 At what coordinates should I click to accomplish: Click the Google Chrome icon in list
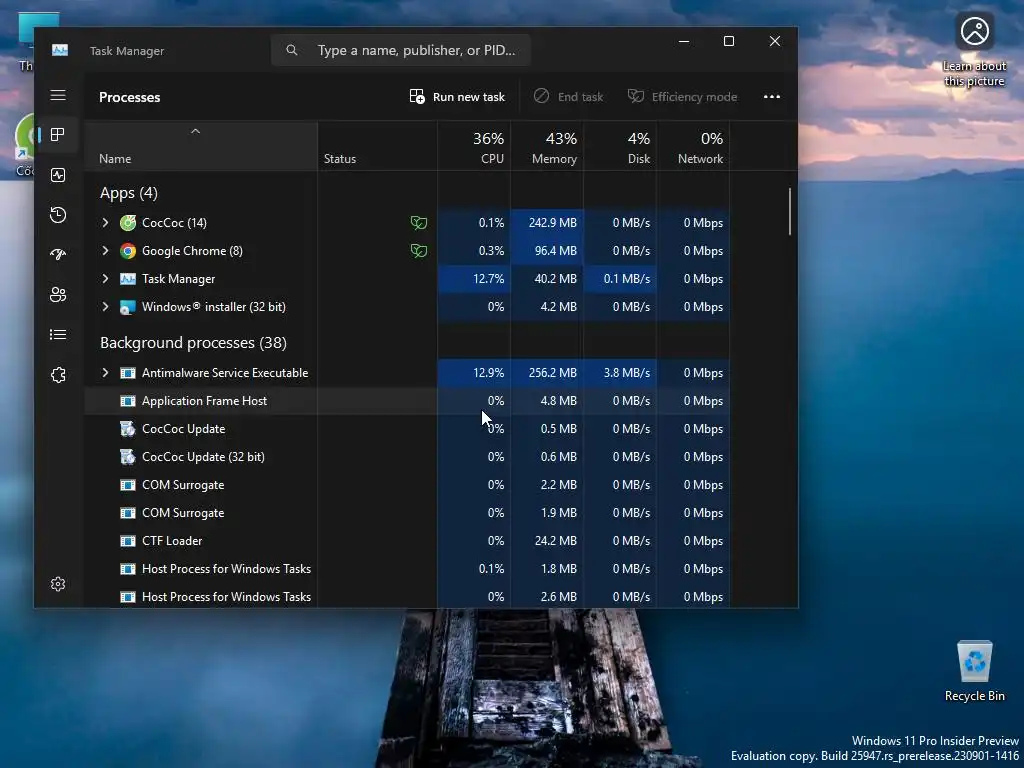click(128, 251)
